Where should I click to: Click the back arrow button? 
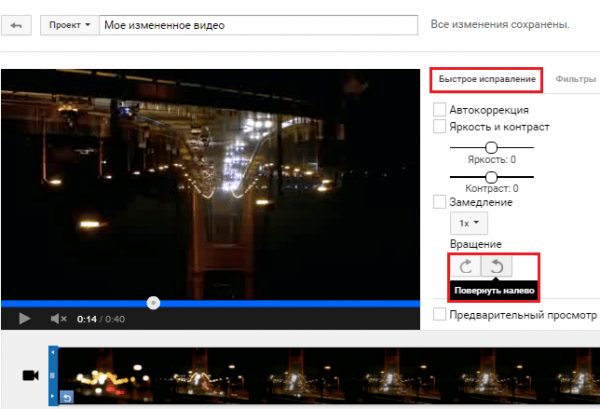[16, 25]
